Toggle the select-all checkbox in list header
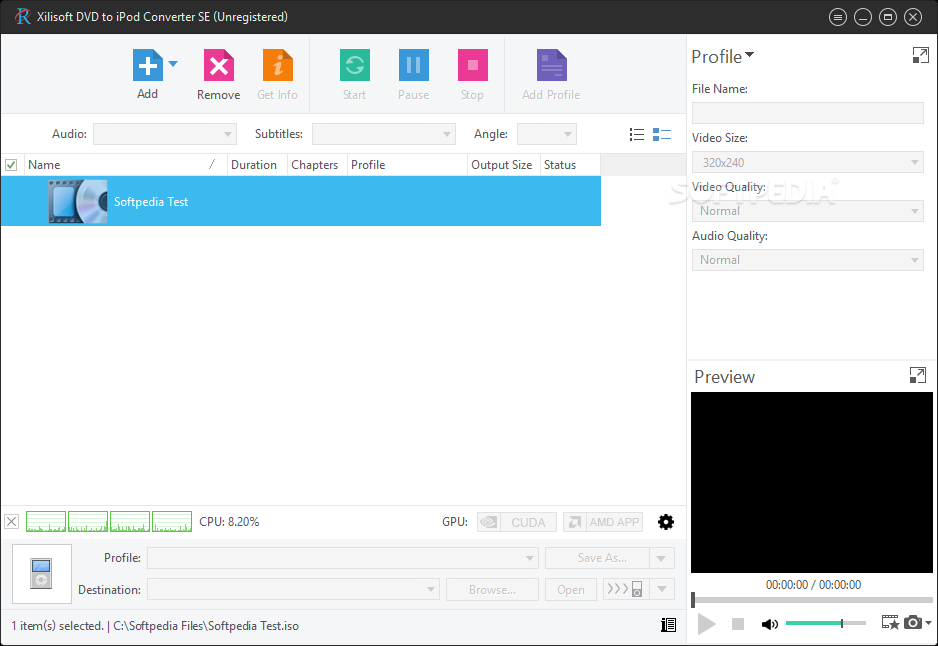The width and height of the screenshot is (938, 646). click(x=11, y=165)
